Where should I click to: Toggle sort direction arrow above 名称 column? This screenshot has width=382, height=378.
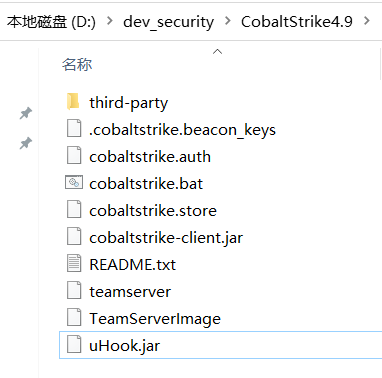(217, 52)
